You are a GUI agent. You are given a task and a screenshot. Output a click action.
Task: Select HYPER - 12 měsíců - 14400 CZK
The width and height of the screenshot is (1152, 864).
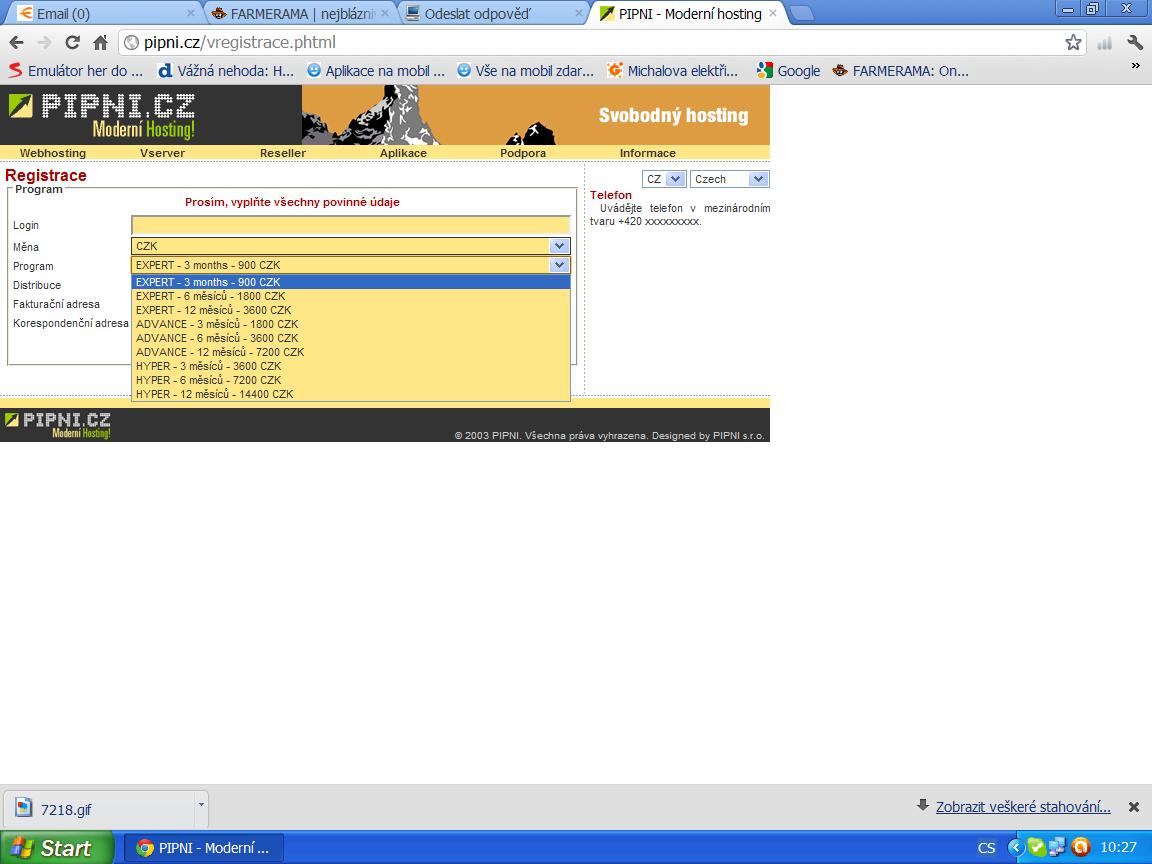pyautogui.click(x=351, y=394)
